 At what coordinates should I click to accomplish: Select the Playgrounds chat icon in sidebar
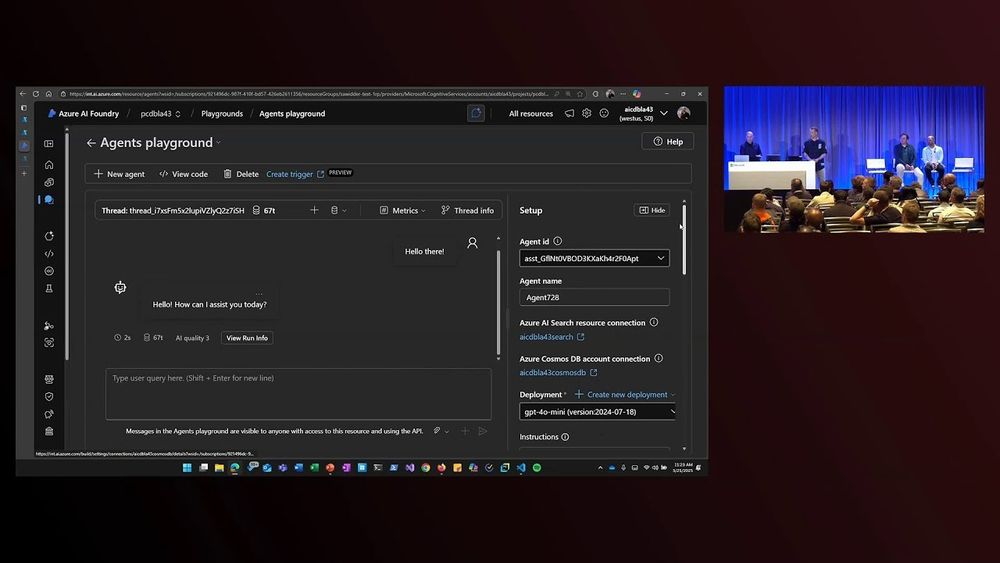tap(49, 200)
